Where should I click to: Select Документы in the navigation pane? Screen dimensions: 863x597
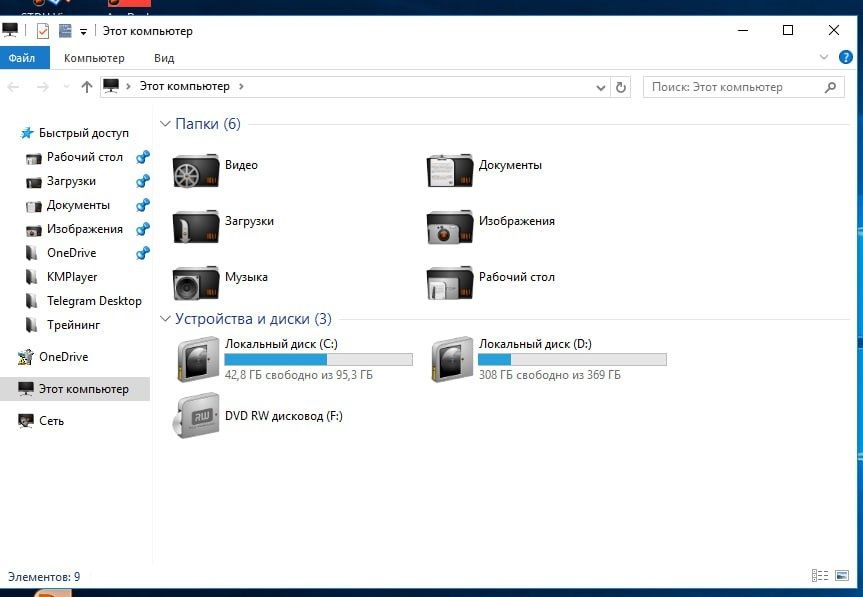click(x=78, y=205)
